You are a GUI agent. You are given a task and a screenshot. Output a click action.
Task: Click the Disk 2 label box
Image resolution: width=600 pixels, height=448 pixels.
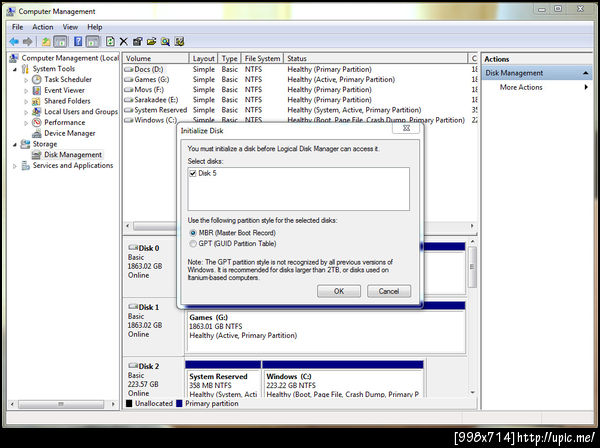click(x=153, y=378)
